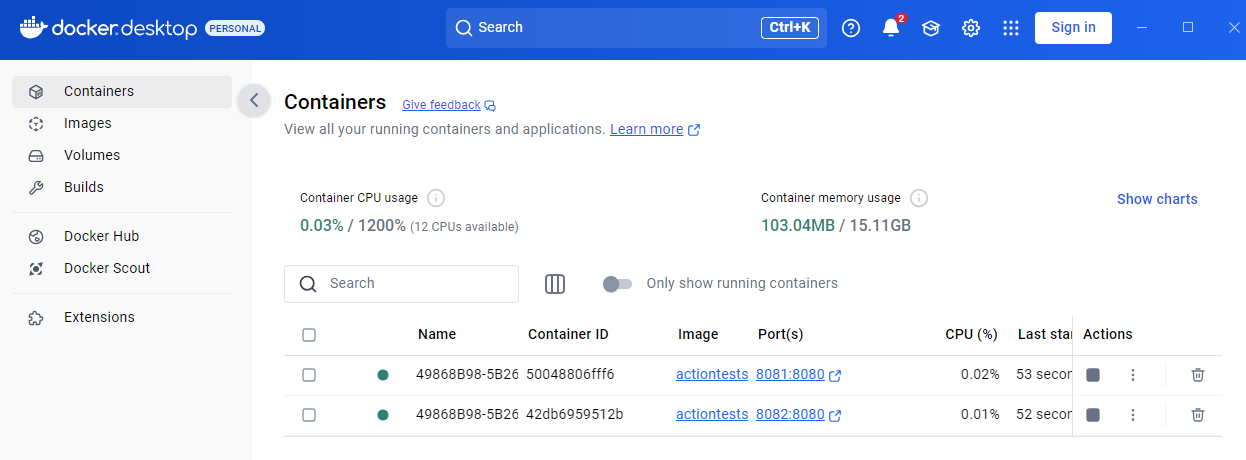Show info for Container CPU usage
Viewport: 1246px width, 460px height.
pos(436,198)
